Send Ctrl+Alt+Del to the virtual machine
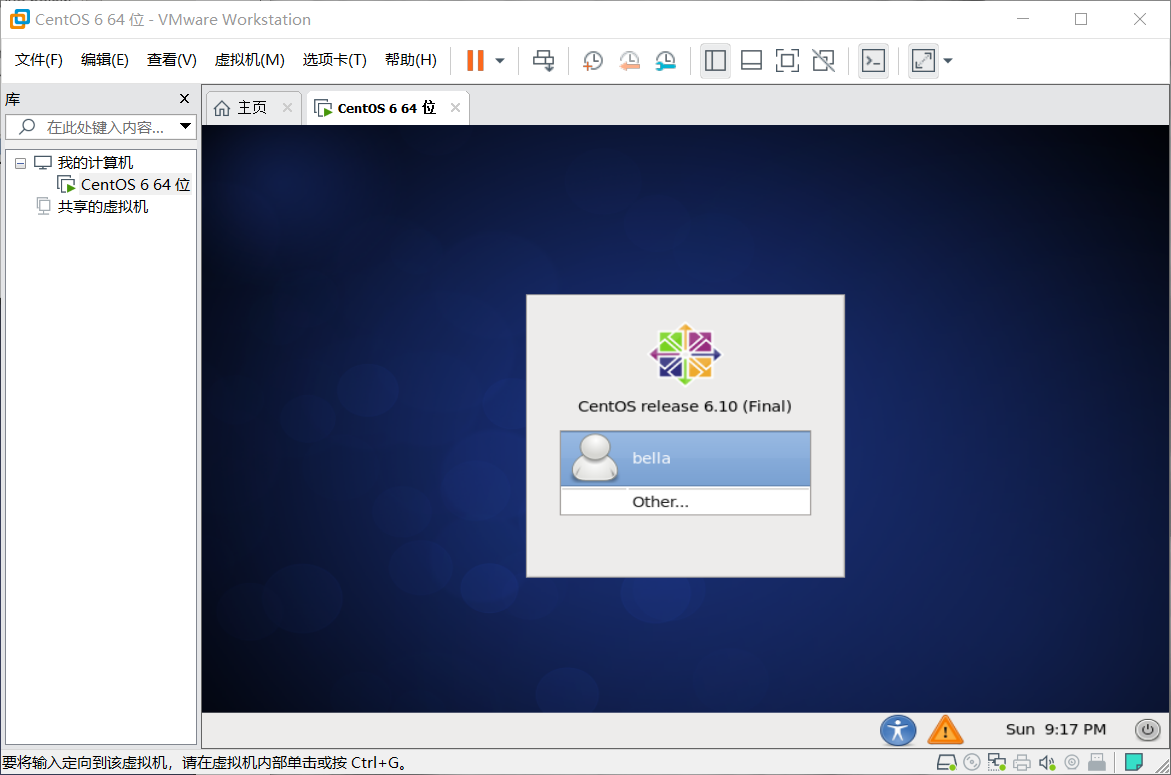This screenshot has width=1171, height=775. coord(544,60)
